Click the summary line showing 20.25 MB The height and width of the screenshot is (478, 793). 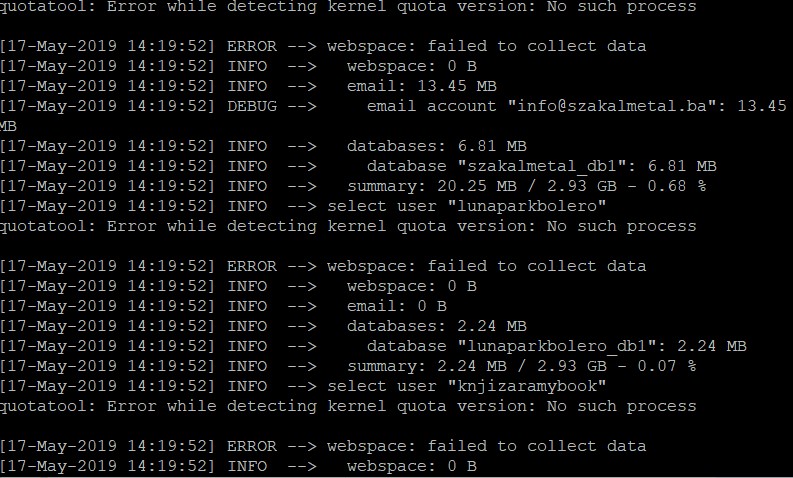coord(526,186)
